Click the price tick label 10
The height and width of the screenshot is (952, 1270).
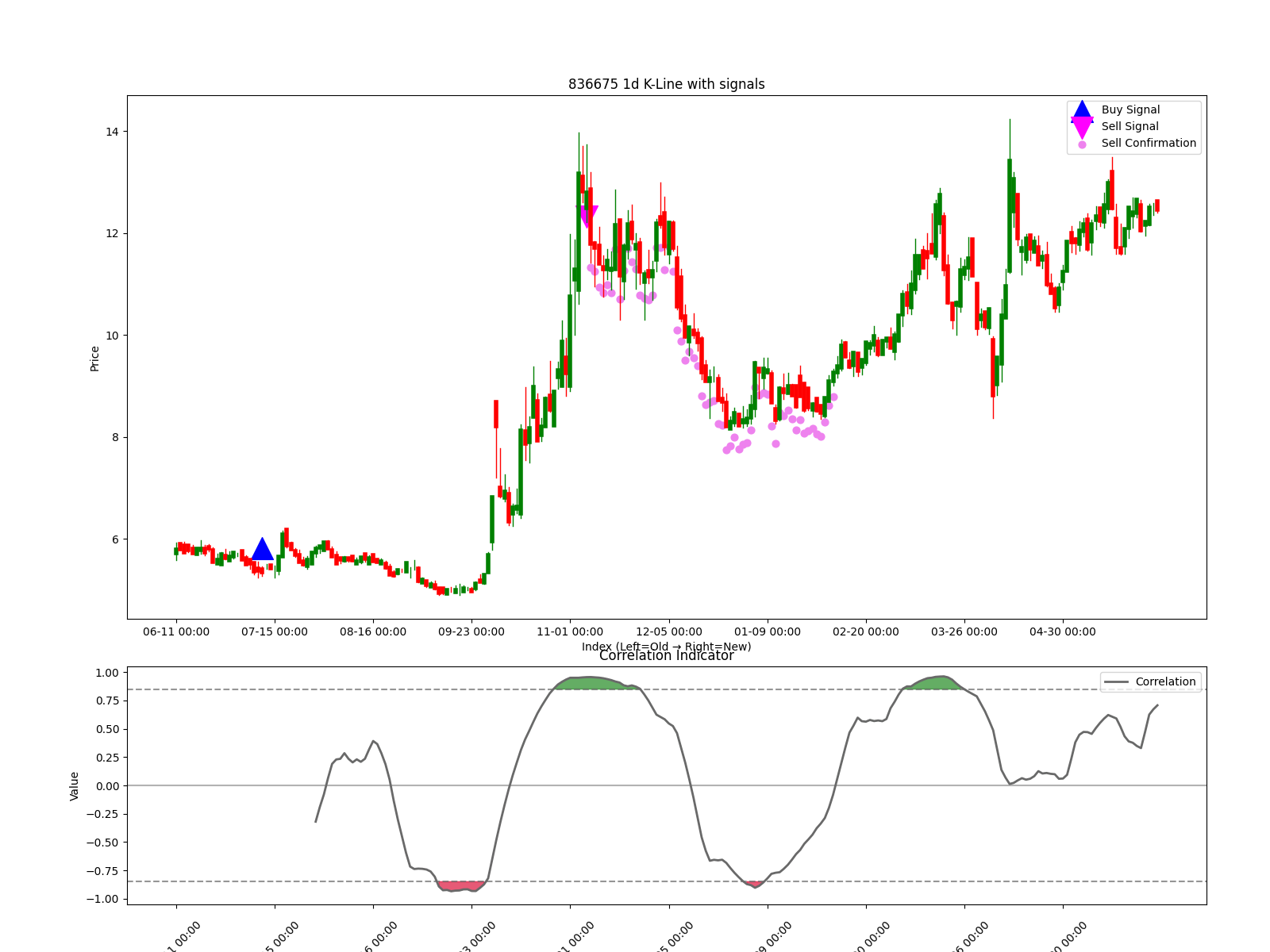click(x=111, y=336)
